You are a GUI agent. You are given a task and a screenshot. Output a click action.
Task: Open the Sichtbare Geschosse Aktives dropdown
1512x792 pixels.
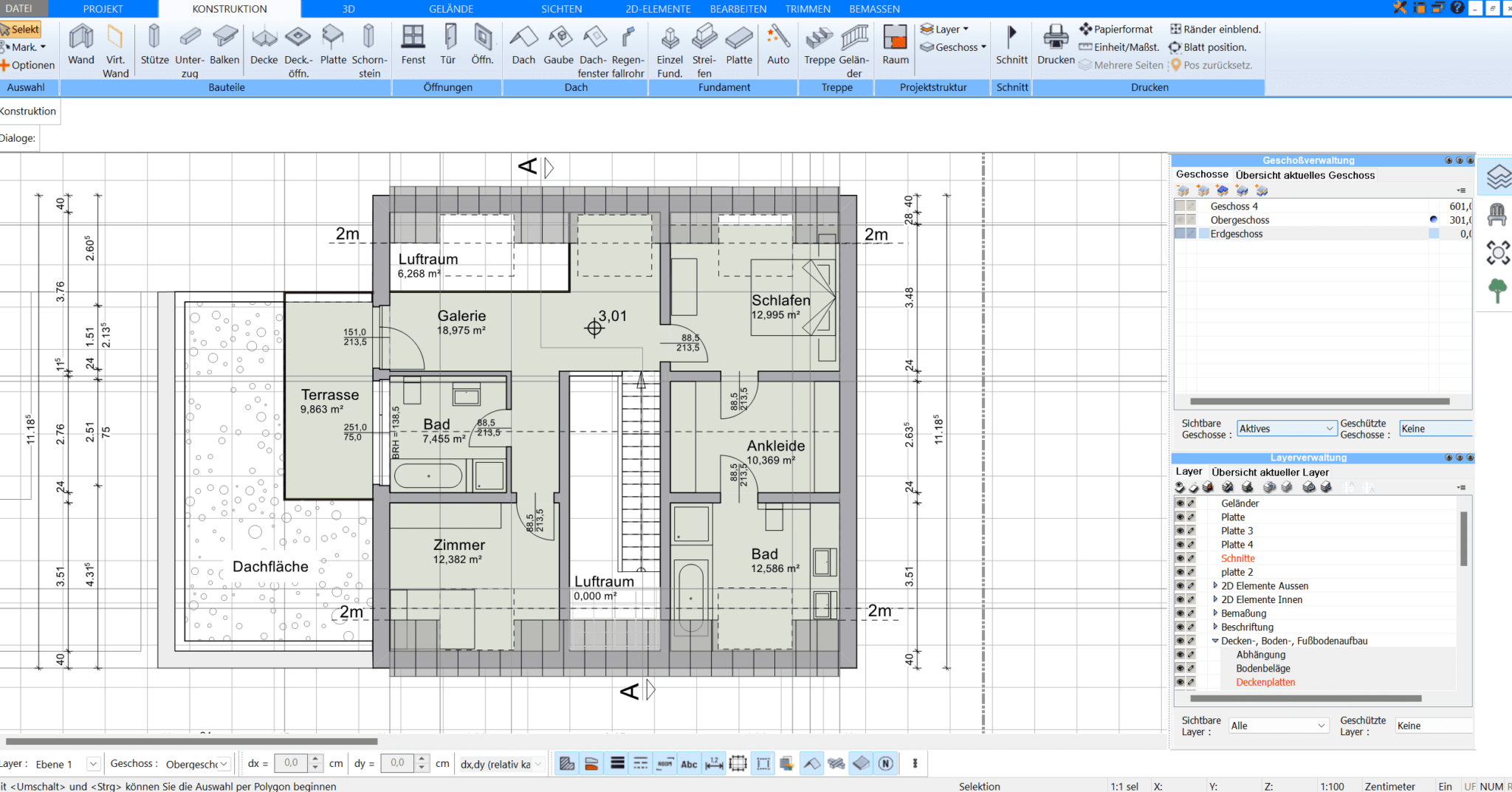(x=1287, y=429)
